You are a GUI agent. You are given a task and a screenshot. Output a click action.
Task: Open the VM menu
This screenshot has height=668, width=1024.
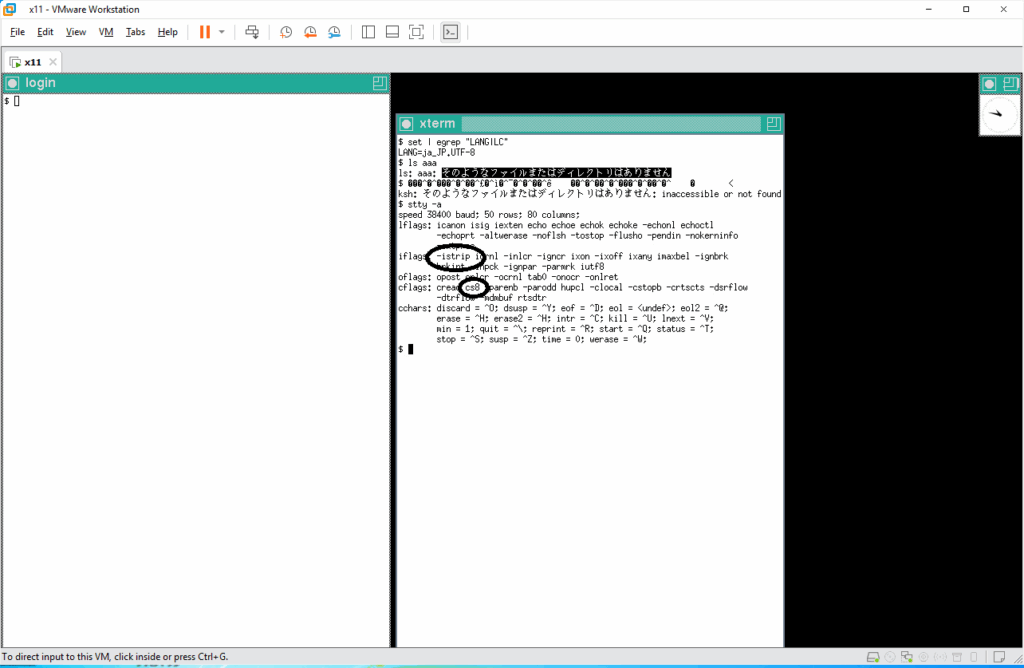106,32
